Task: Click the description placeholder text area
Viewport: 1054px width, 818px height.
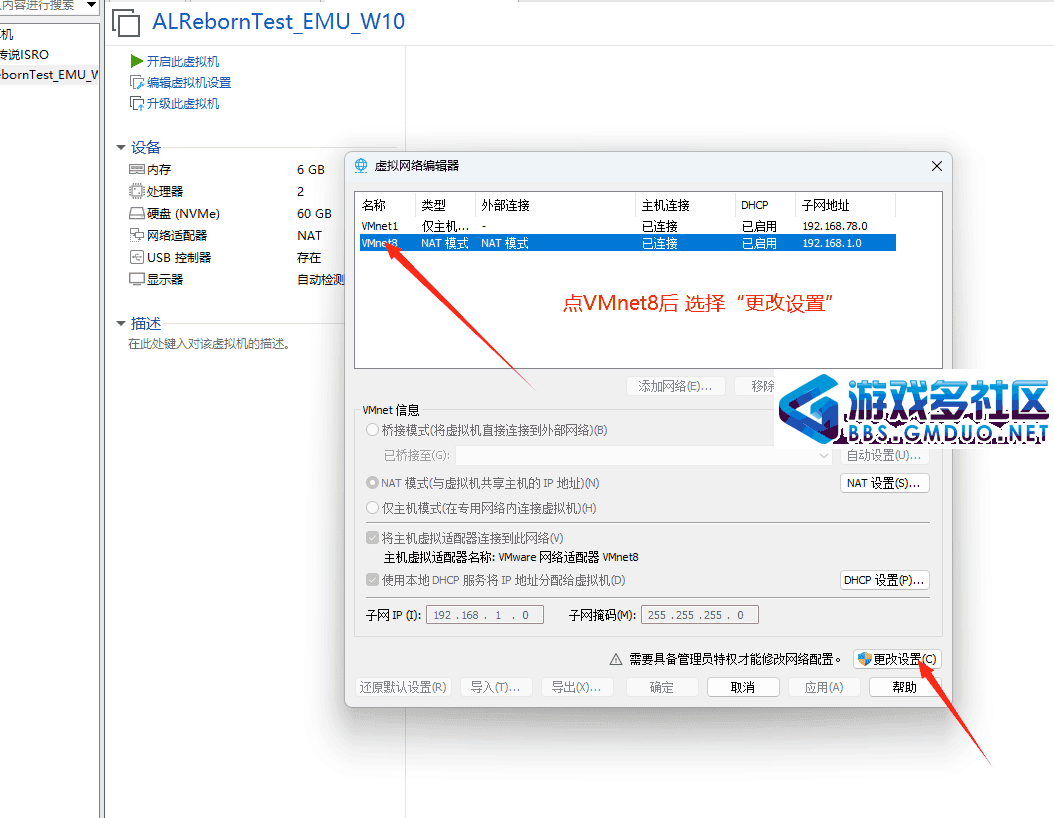Action: click(x=209, y=344)
